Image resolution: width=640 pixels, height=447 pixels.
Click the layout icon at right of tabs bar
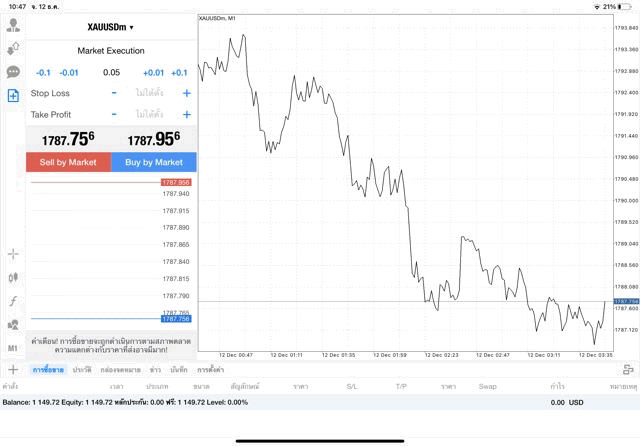click(x=629, y=370)
